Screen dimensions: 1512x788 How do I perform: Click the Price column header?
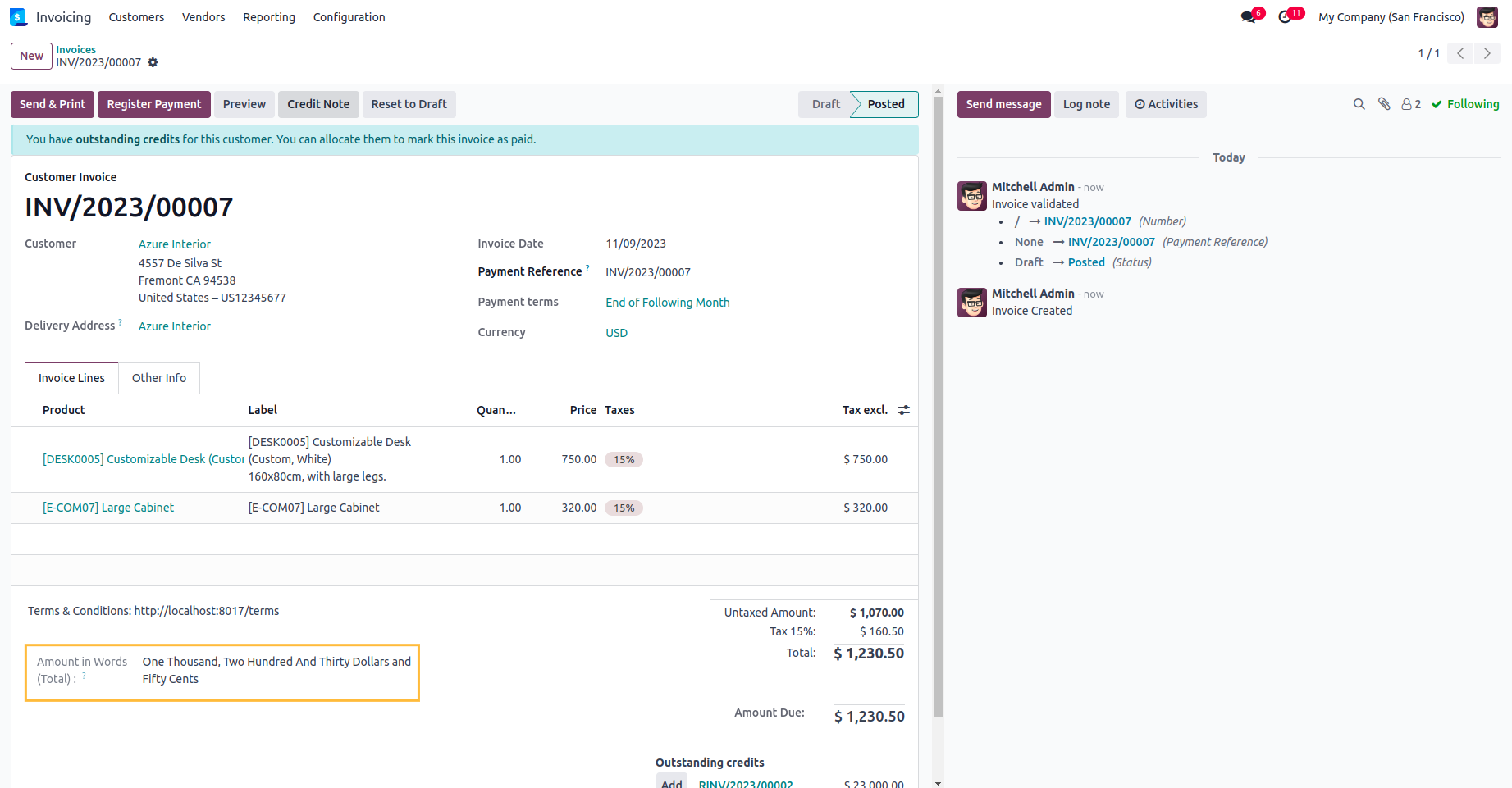point(583,410)
